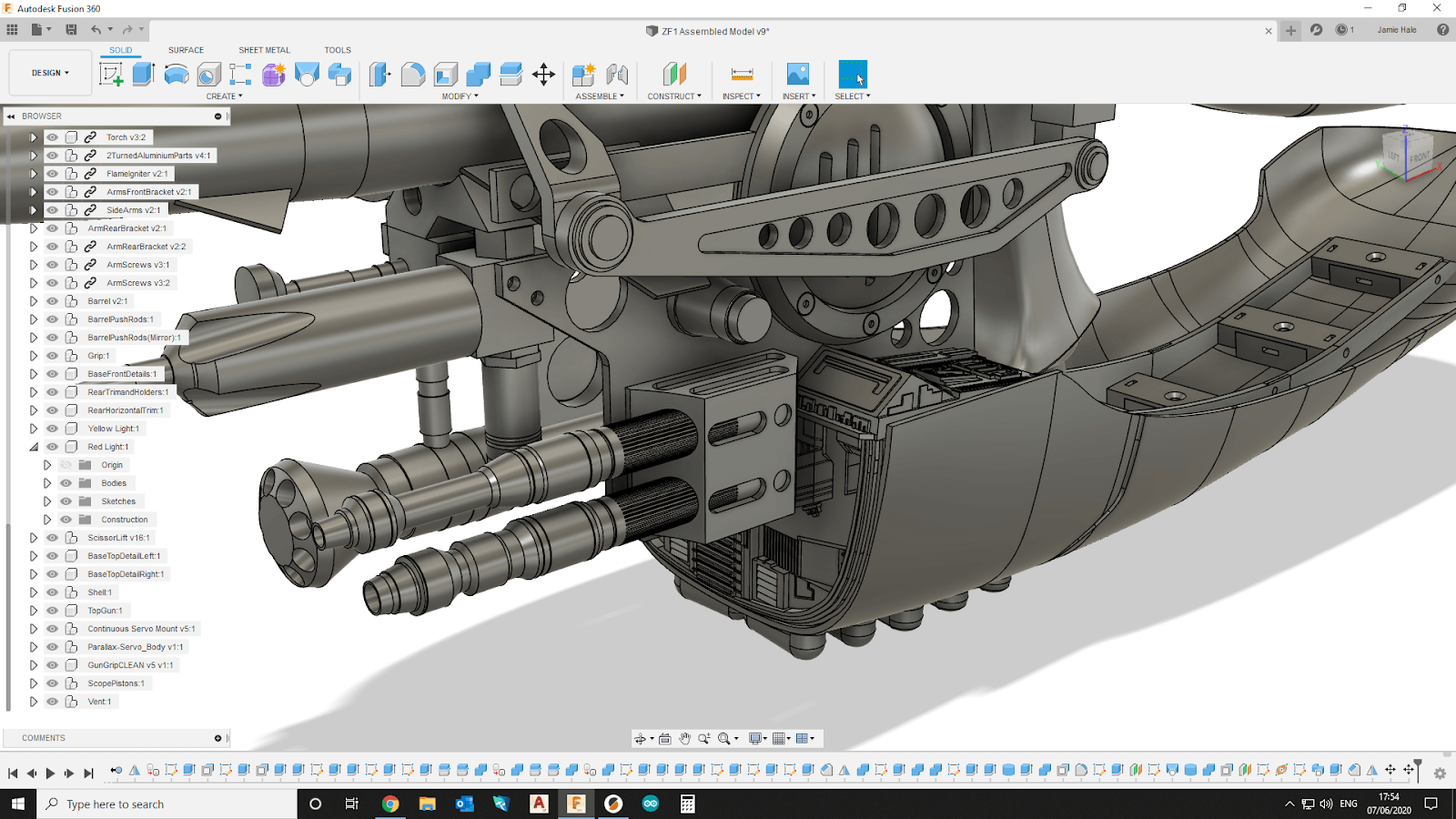Select the Orbit tool in navigation bar
This screenshot has width=1456, height=819.
641,739
